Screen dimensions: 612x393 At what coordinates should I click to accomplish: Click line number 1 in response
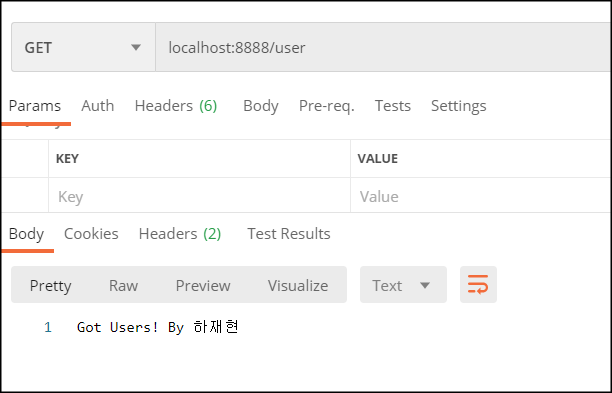(48, 327)
